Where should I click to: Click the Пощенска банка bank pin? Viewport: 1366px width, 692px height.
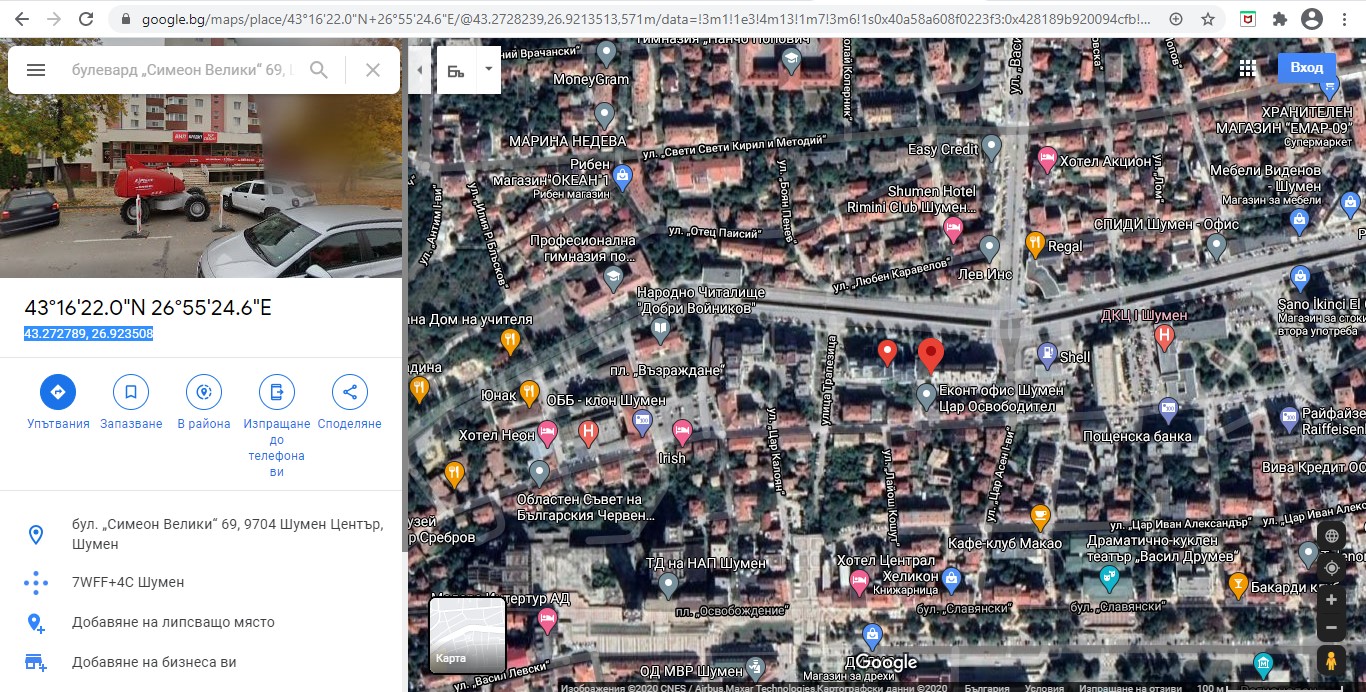pos(1168,409)
